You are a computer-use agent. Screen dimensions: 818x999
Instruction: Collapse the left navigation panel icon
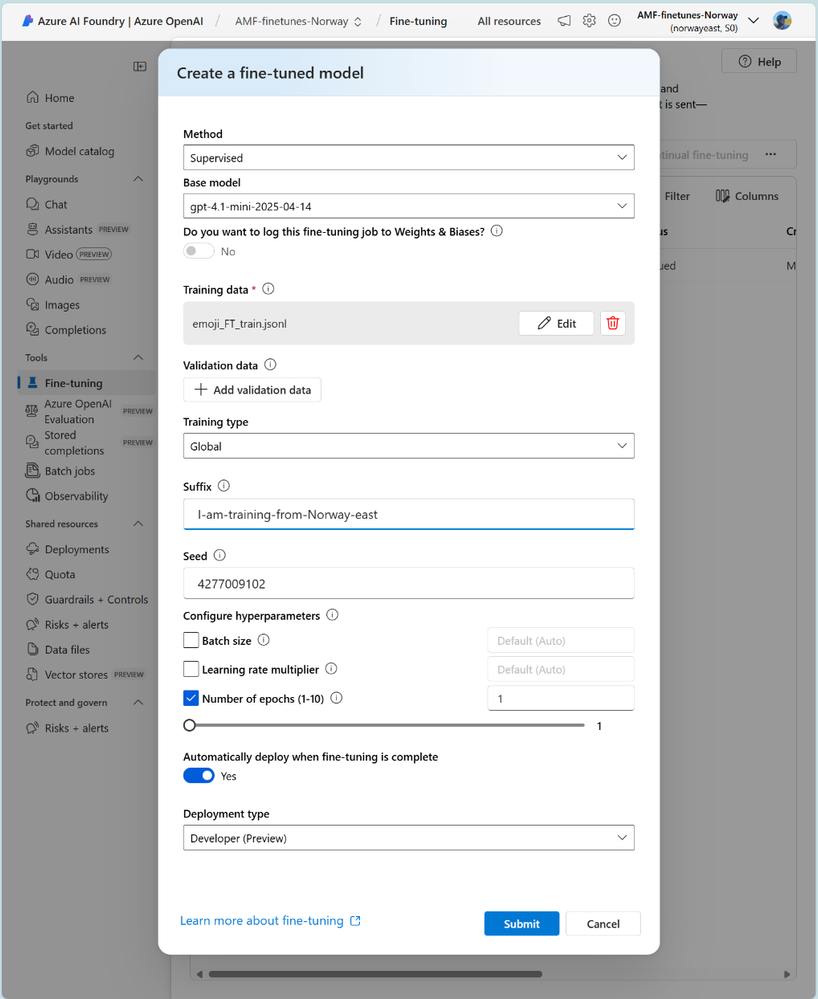140,66
